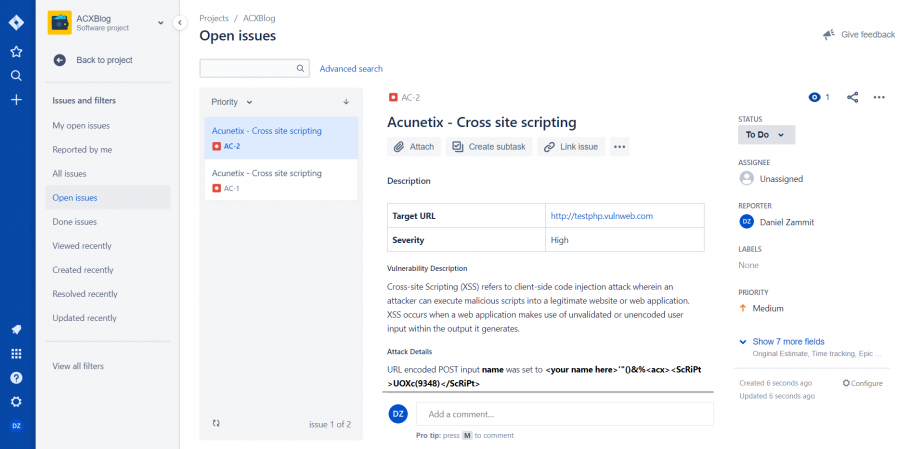Open Jira settings gear icon
The width and height of the screenshot is (910, 449).
pos(16,401)
